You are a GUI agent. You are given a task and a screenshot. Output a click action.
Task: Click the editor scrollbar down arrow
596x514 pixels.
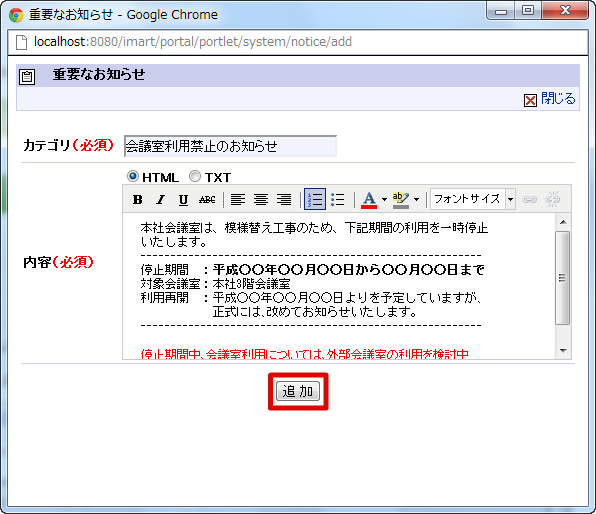coord(563,351)
